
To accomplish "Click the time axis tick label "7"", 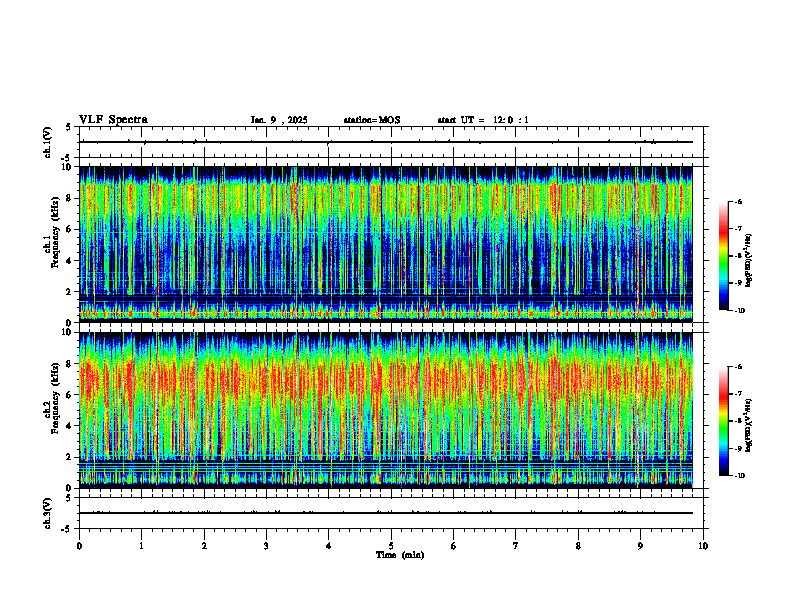I will coord(516,546).
